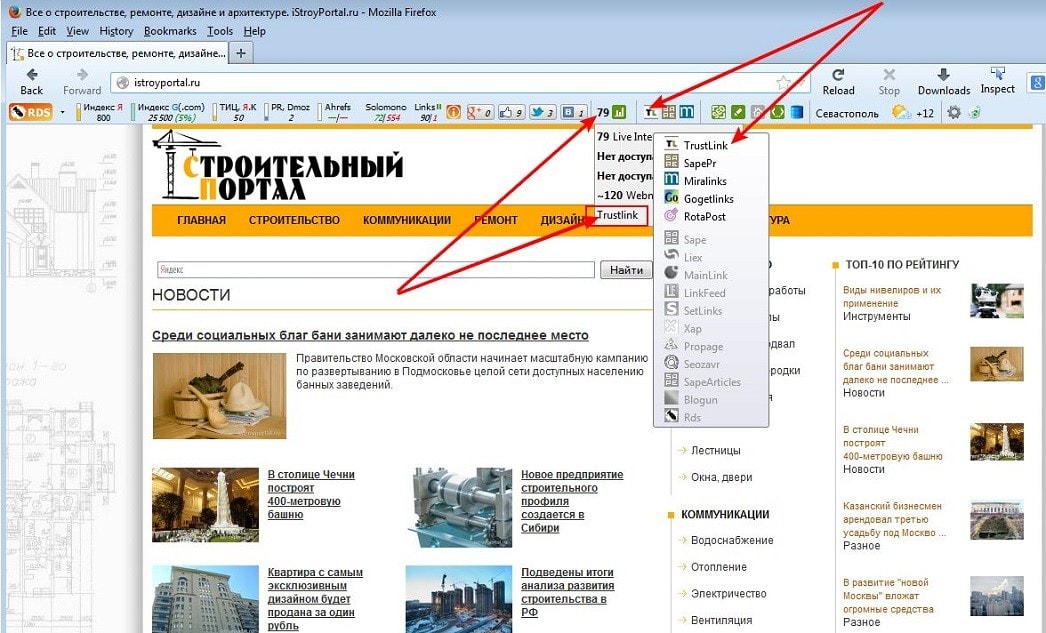Click the orange RDS bar button

[30, 112]
